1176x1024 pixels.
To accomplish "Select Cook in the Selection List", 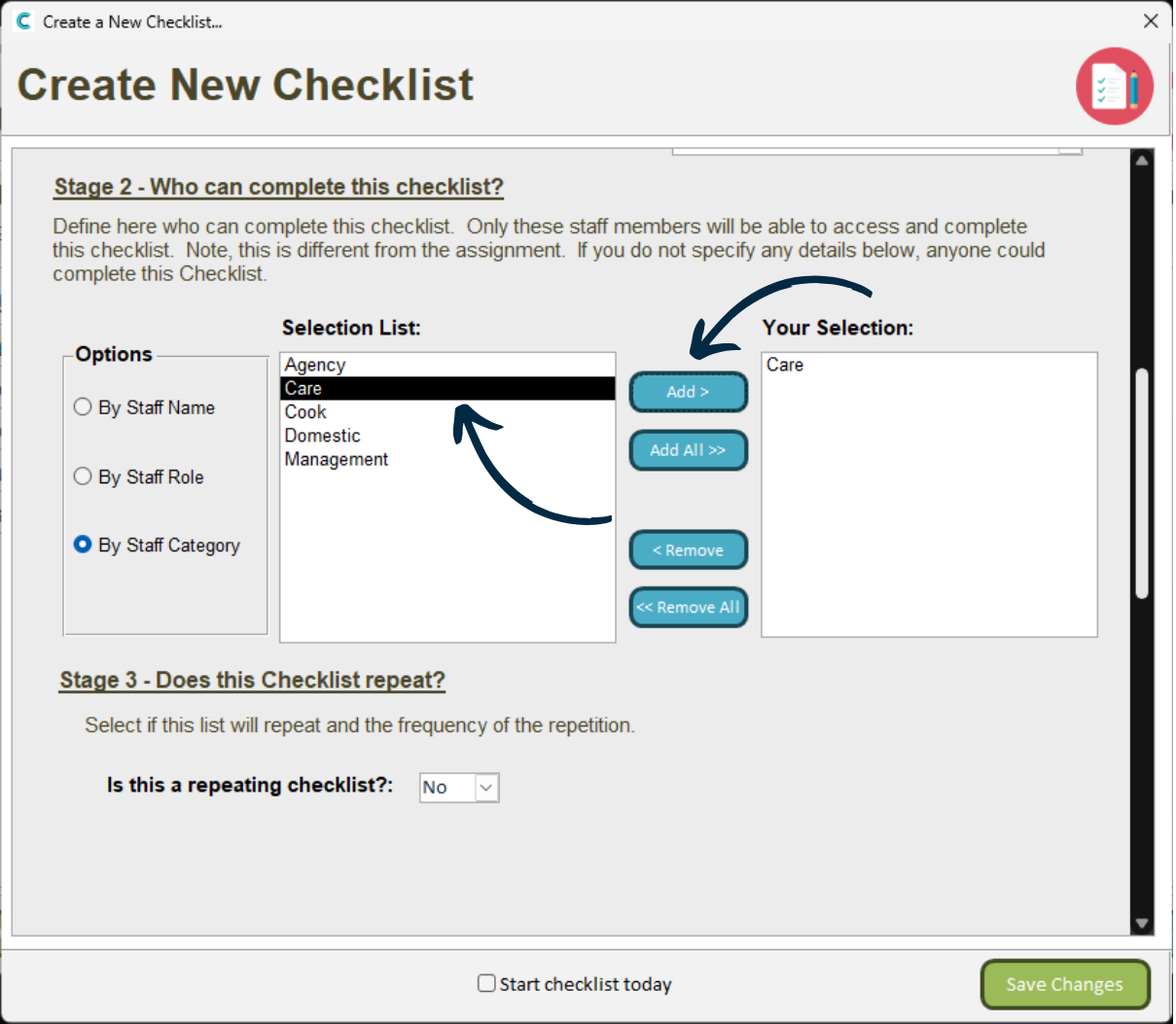I will click(305, 412).
